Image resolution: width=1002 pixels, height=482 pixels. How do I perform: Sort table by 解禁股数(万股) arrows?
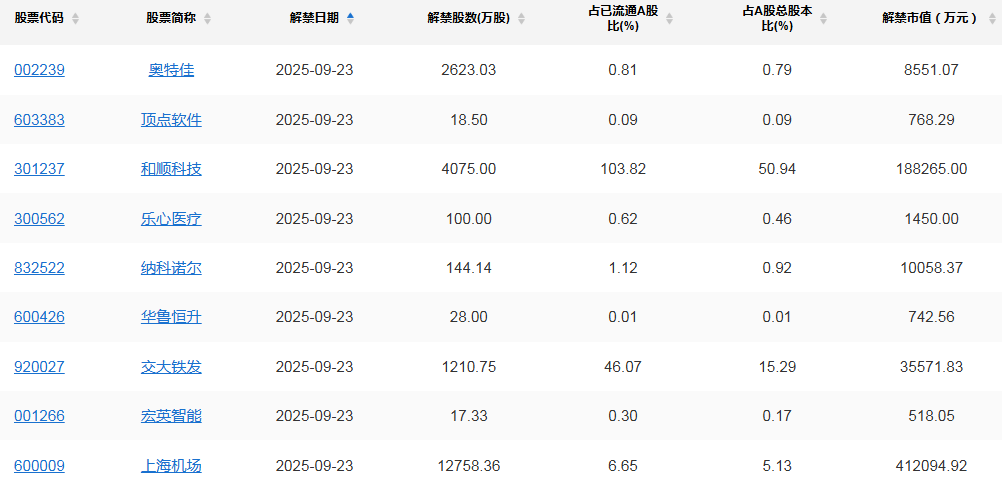point(521,19)
